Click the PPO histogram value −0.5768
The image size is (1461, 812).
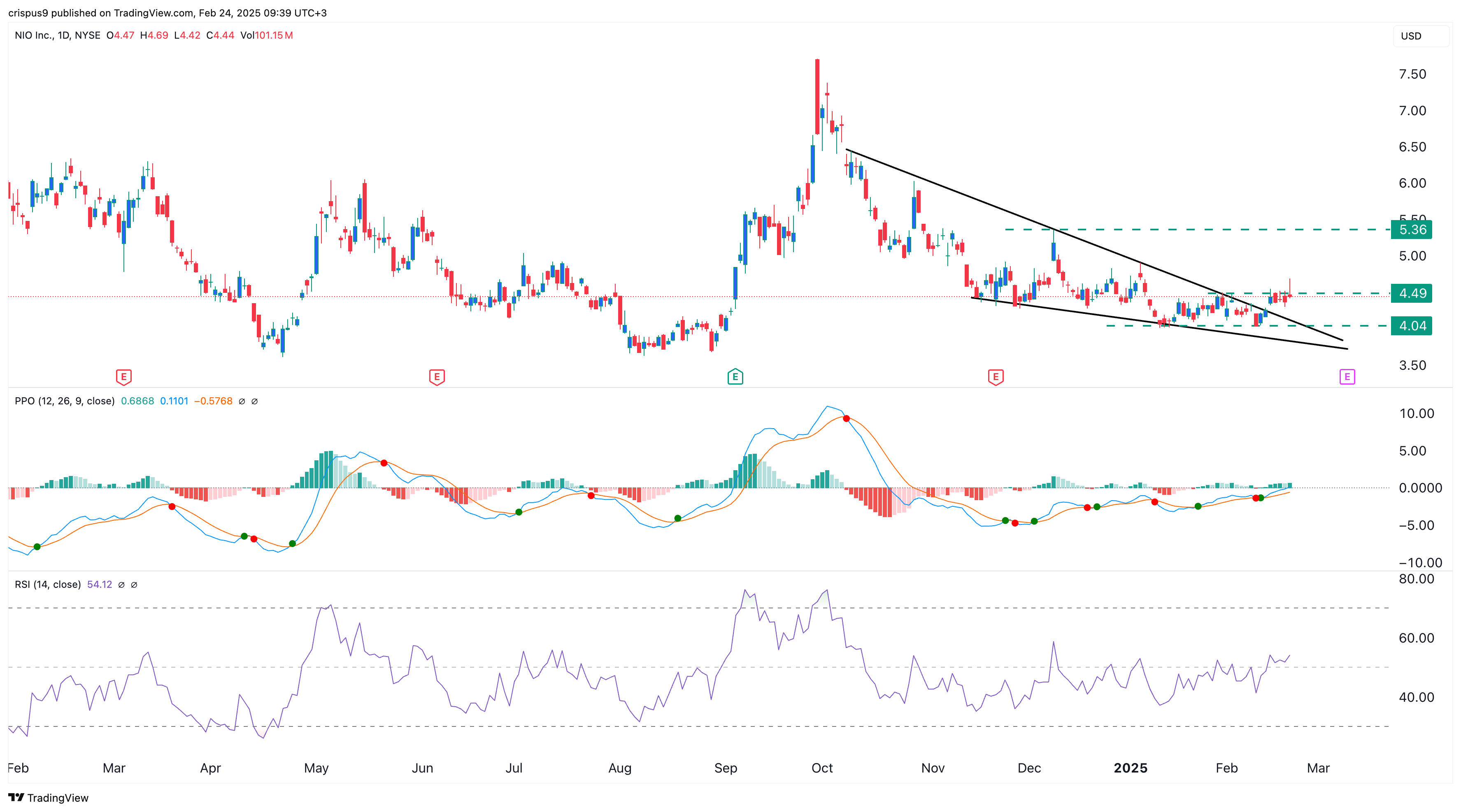(213, 401)
